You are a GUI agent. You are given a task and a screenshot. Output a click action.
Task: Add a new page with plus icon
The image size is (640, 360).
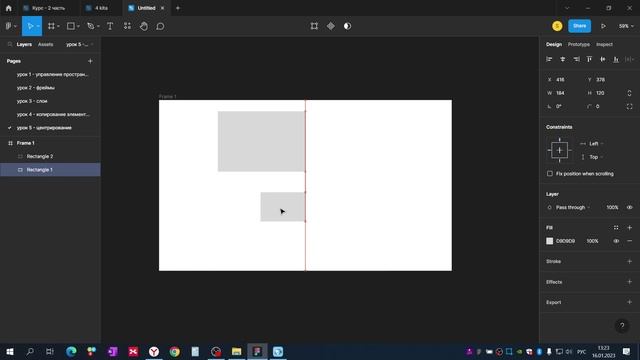pyautogui.click(x=90, y=61)
